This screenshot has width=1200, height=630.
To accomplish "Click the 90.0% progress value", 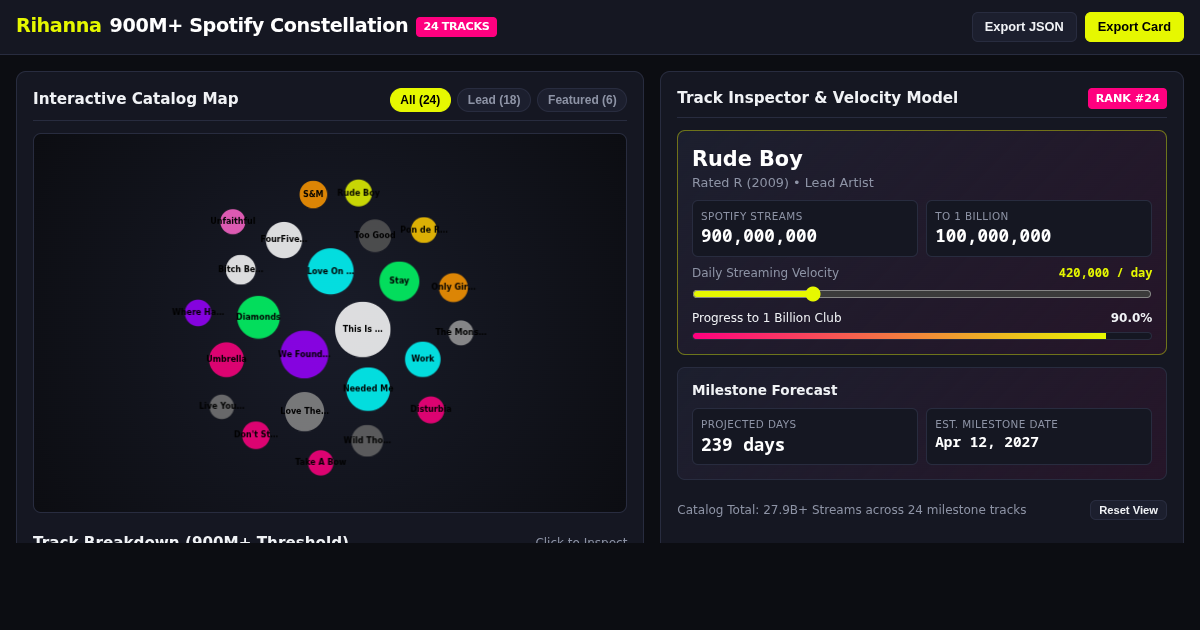I will [x=1131, y=318].
